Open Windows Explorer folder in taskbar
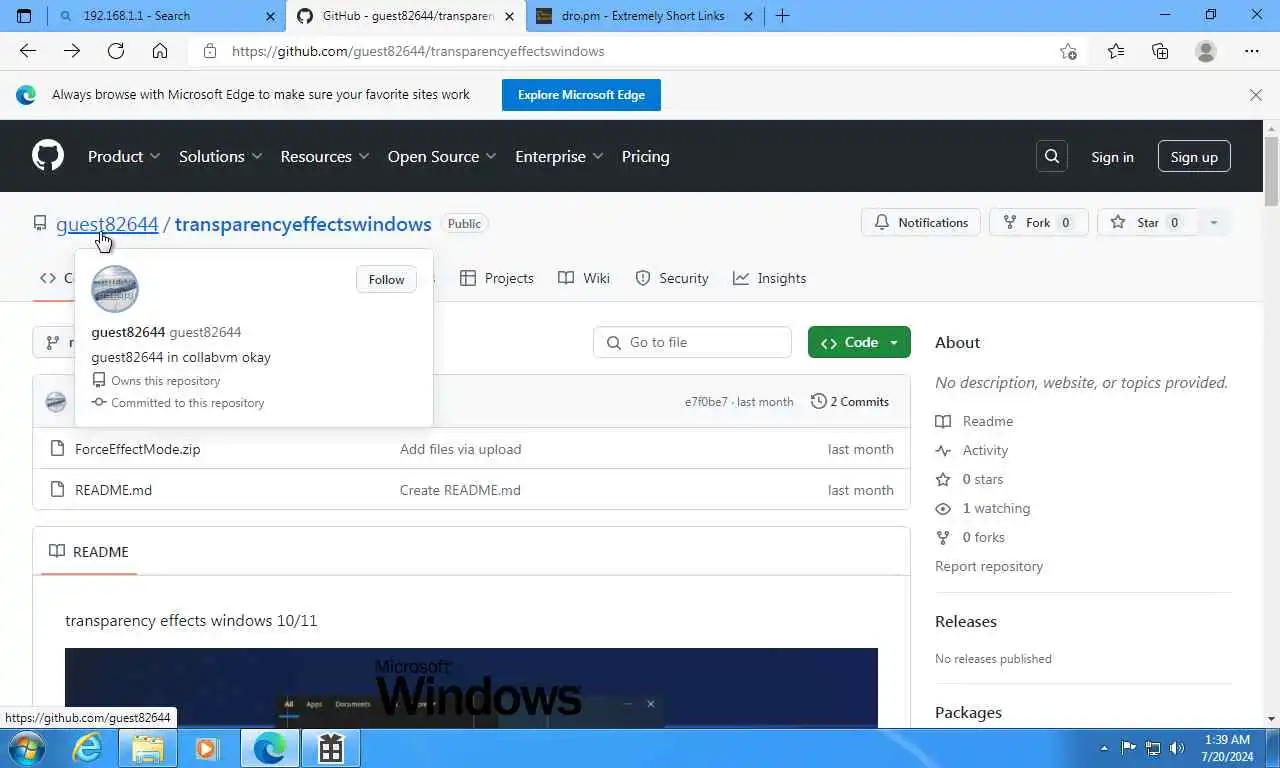 click(x=148, y=748)
